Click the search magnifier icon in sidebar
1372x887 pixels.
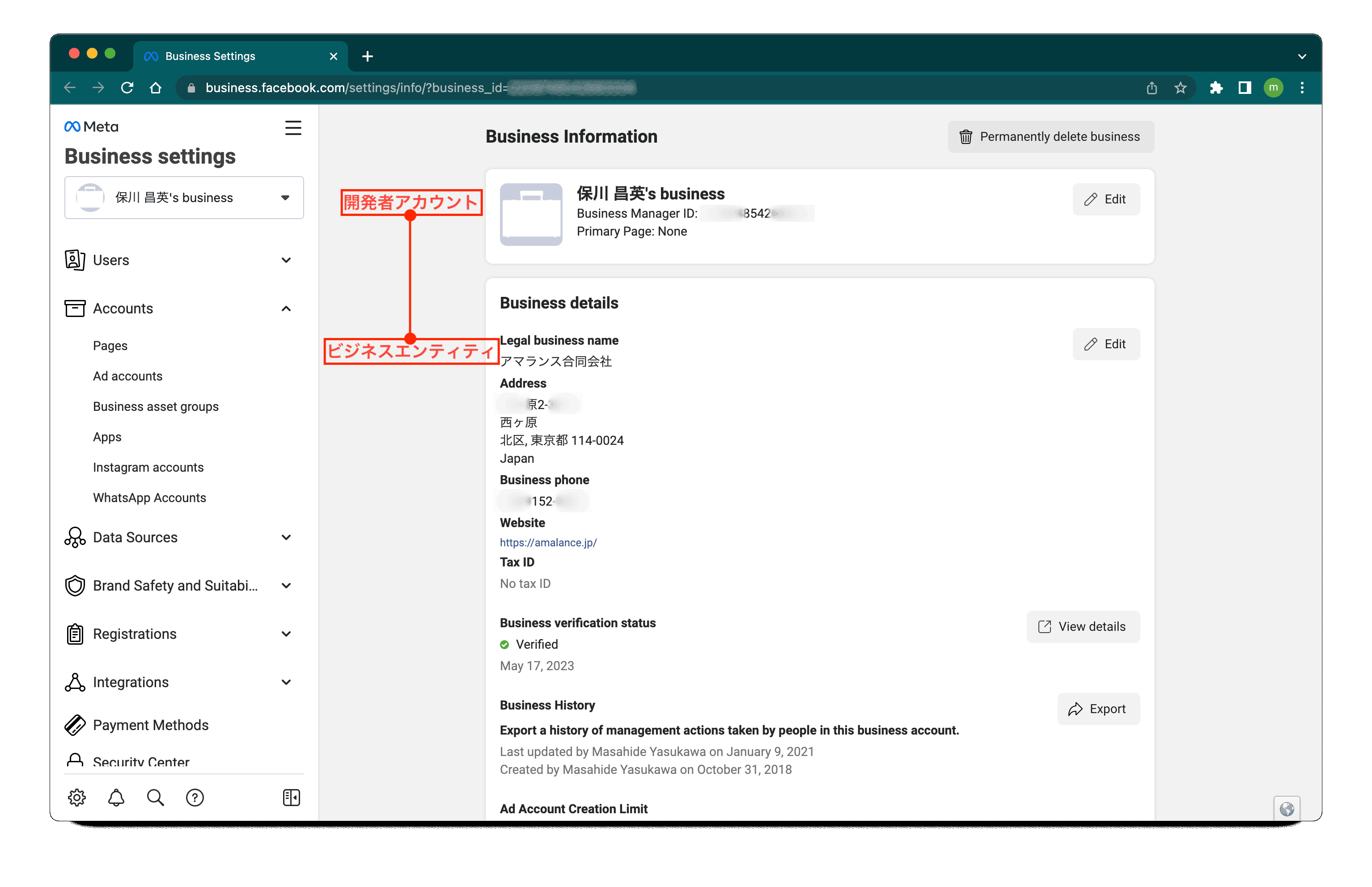click(156, 798)
